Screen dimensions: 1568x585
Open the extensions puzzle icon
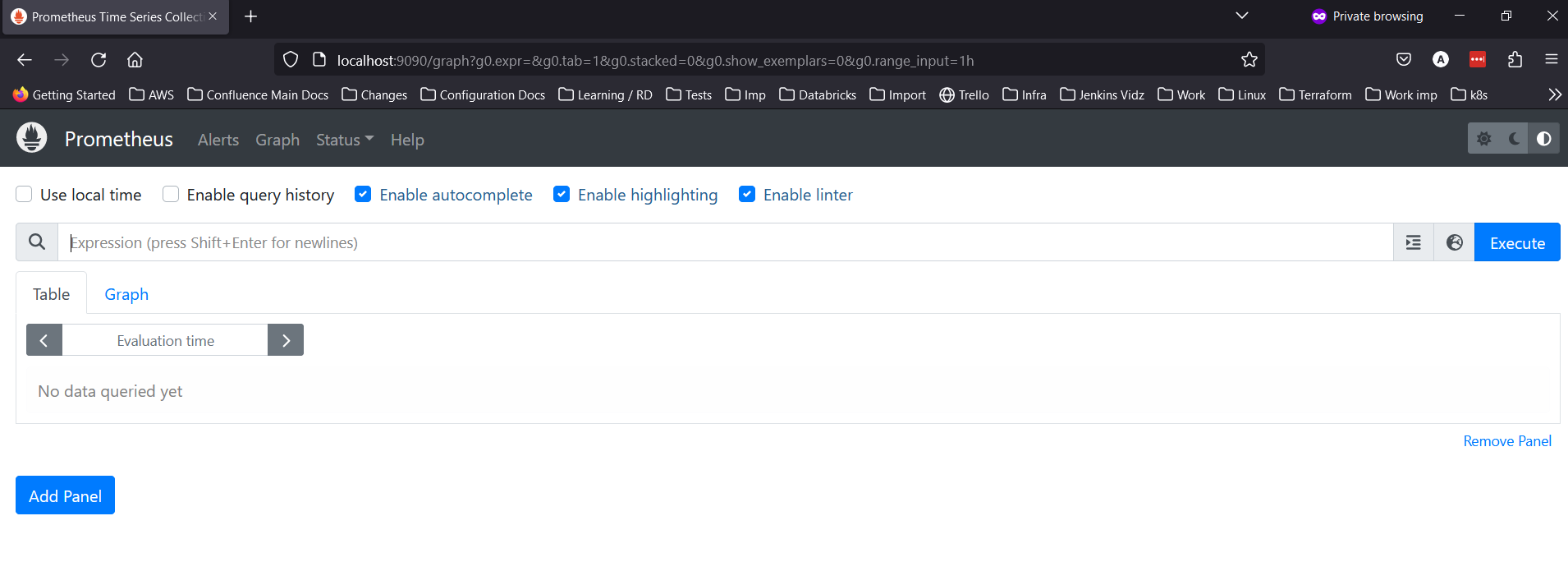tap(1515, 59)
